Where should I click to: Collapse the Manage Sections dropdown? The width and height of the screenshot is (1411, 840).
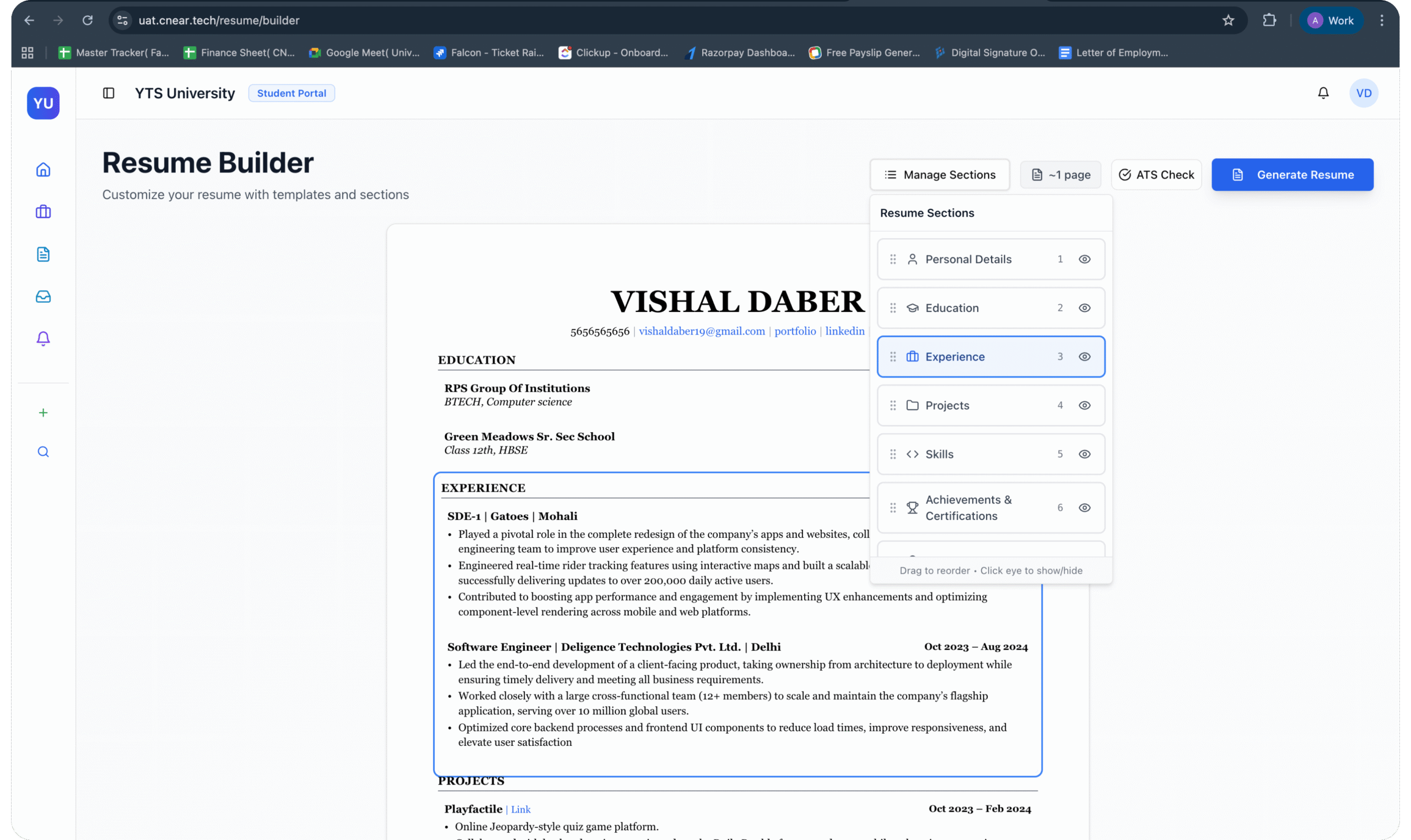(x=940, y=175)
